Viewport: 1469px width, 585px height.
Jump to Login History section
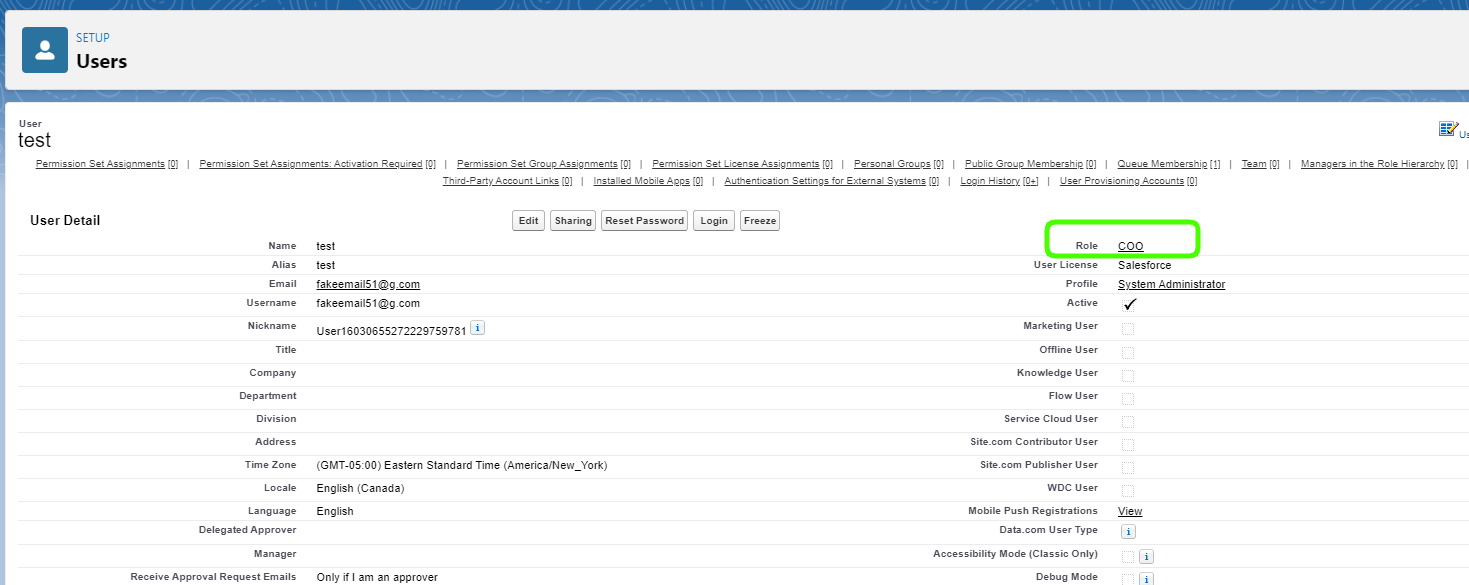tap(1000, 181)
